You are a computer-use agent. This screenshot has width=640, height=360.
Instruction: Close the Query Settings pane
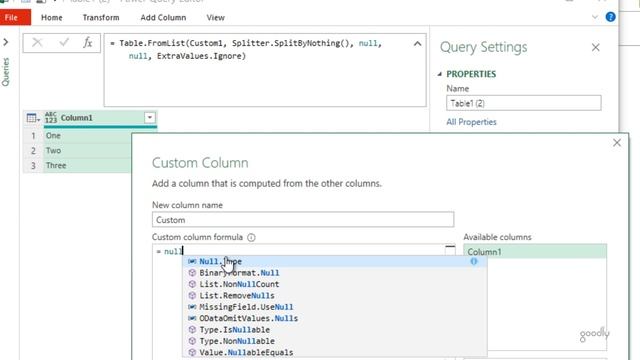596,47
